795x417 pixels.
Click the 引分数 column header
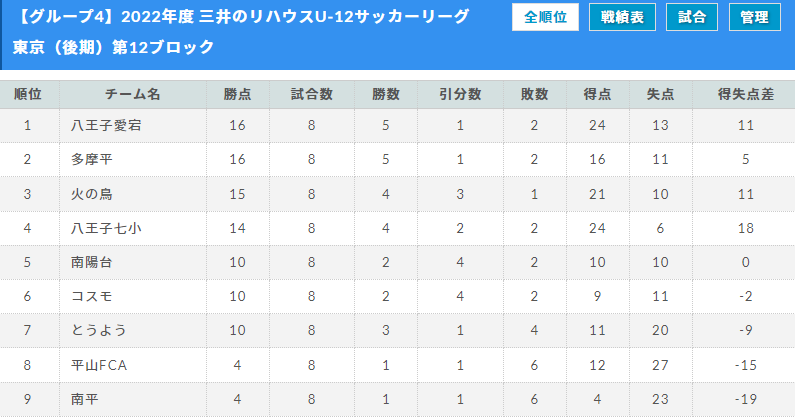click(x=460, y=95)
